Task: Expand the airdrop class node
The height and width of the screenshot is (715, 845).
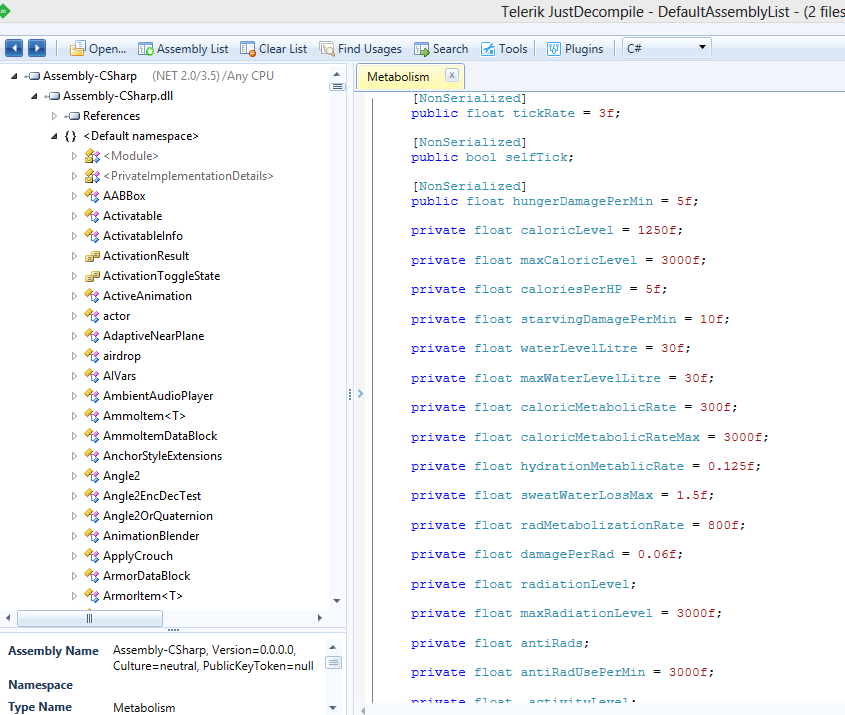Action: (x=74, y=356)
